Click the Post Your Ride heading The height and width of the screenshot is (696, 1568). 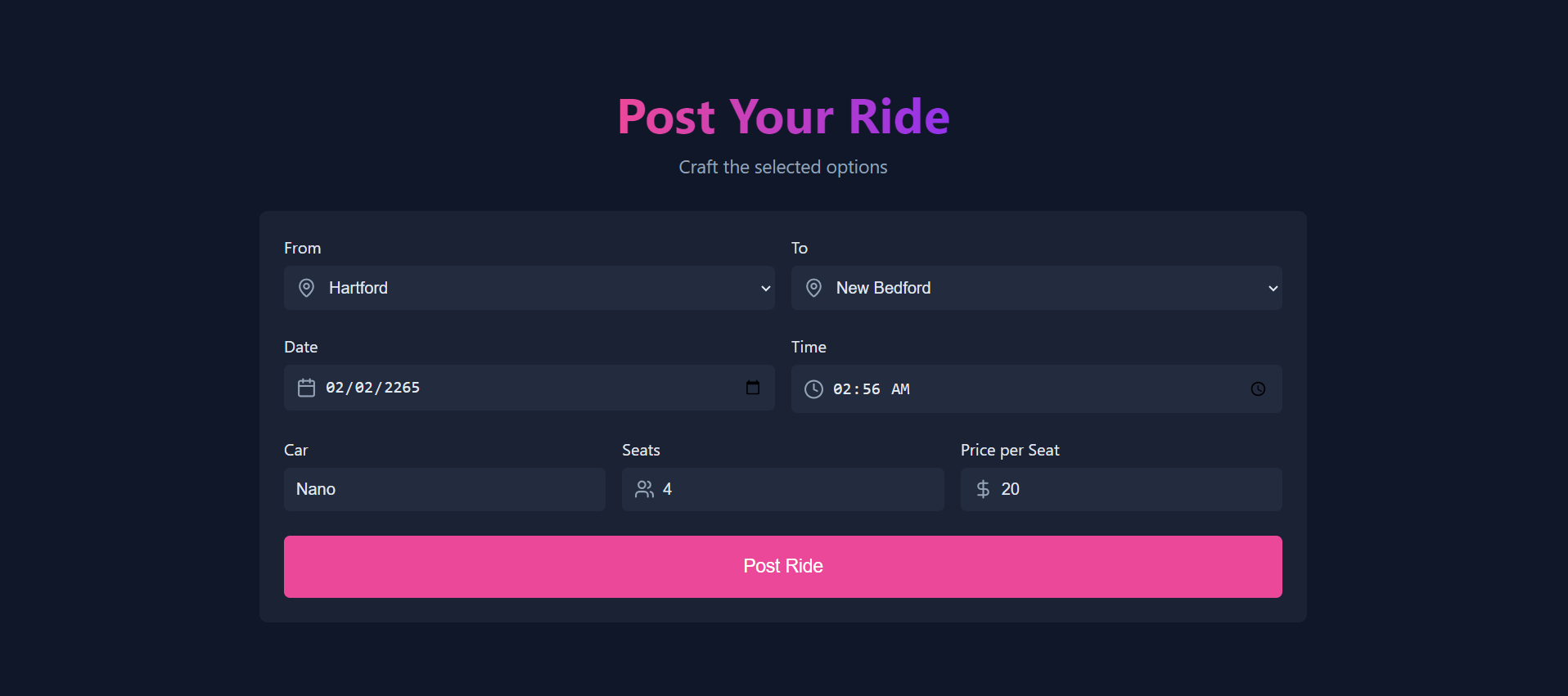[x=783, y=116]
